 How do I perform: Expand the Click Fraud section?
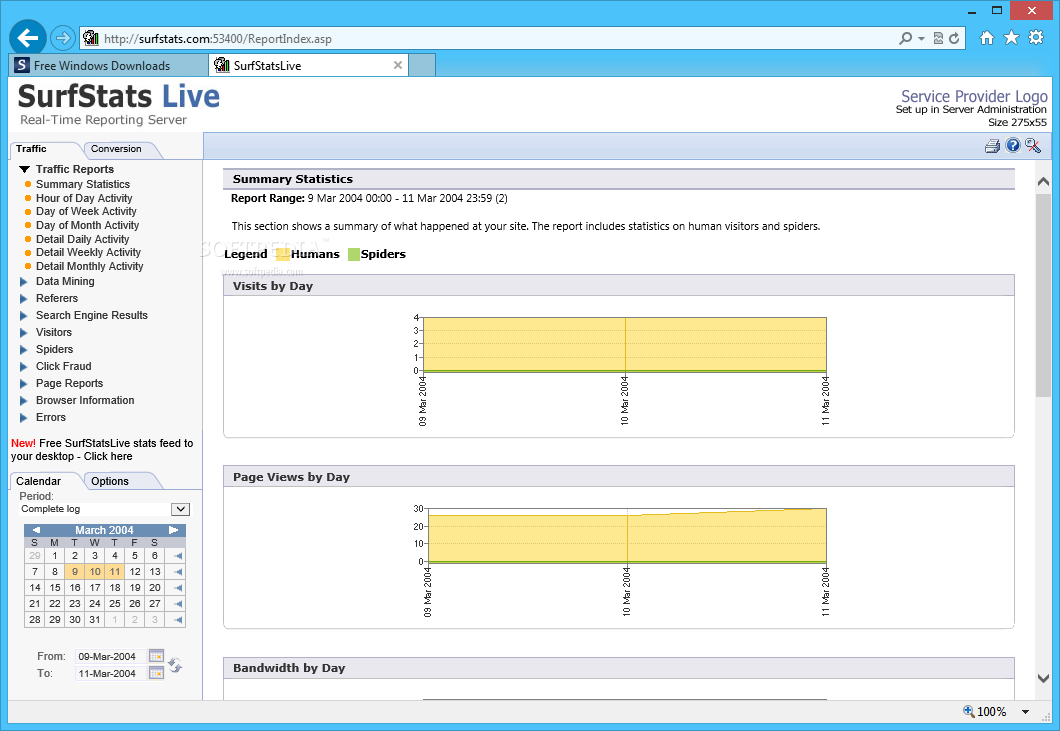coord(24,367)
